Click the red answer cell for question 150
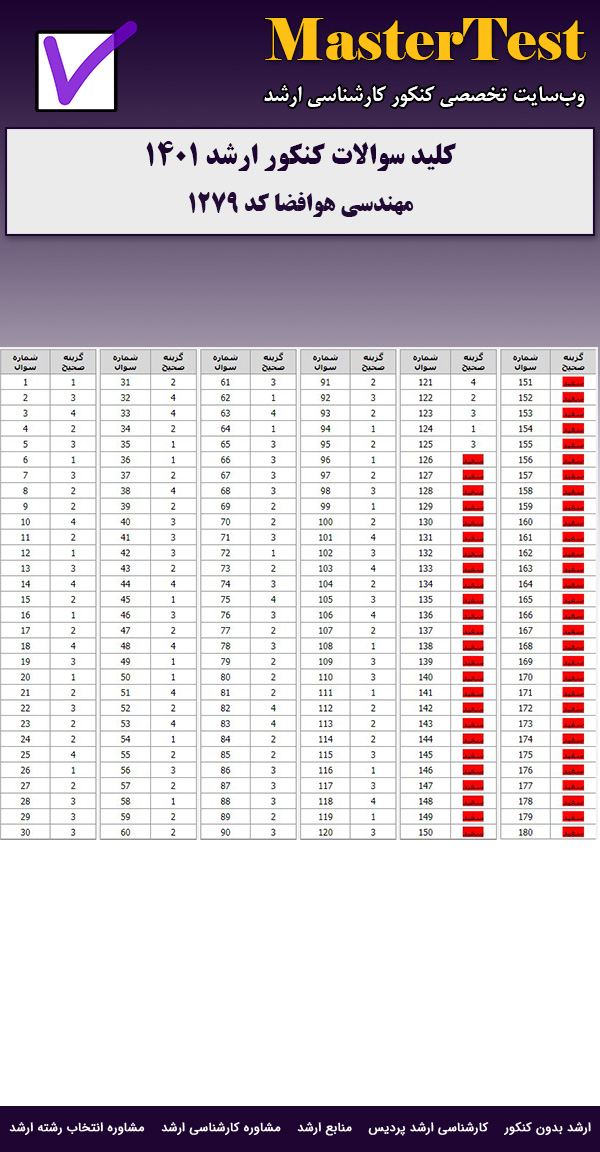This screenshot has width=600, height=1152. [473, 832]
